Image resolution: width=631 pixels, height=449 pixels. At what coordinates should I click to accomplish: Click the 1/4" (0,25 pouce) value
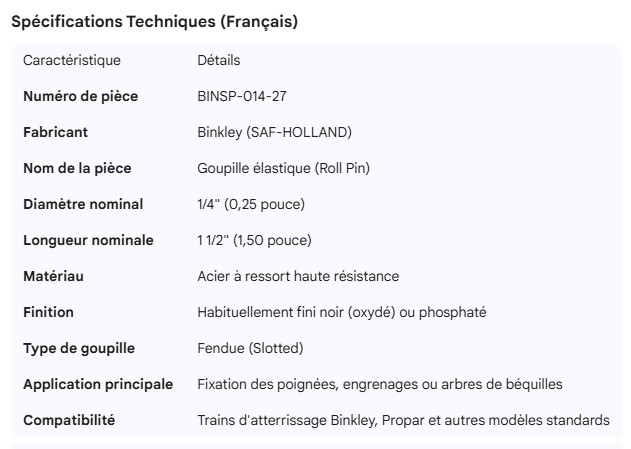[251, 204]
